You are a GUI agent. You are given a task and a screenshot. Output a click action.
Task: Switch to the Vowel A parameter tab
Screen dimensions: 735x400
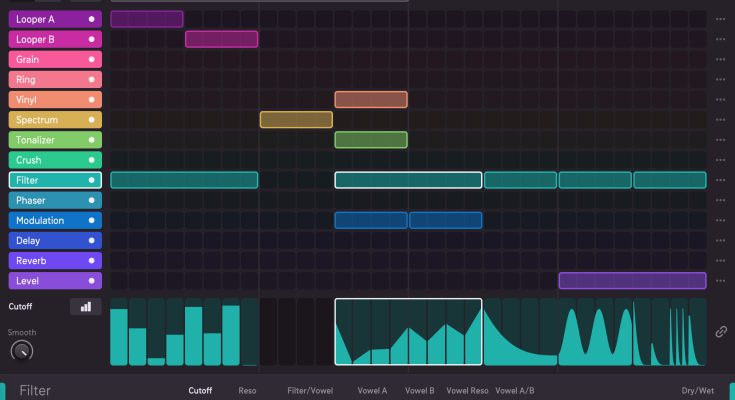(x=372, y=391)
